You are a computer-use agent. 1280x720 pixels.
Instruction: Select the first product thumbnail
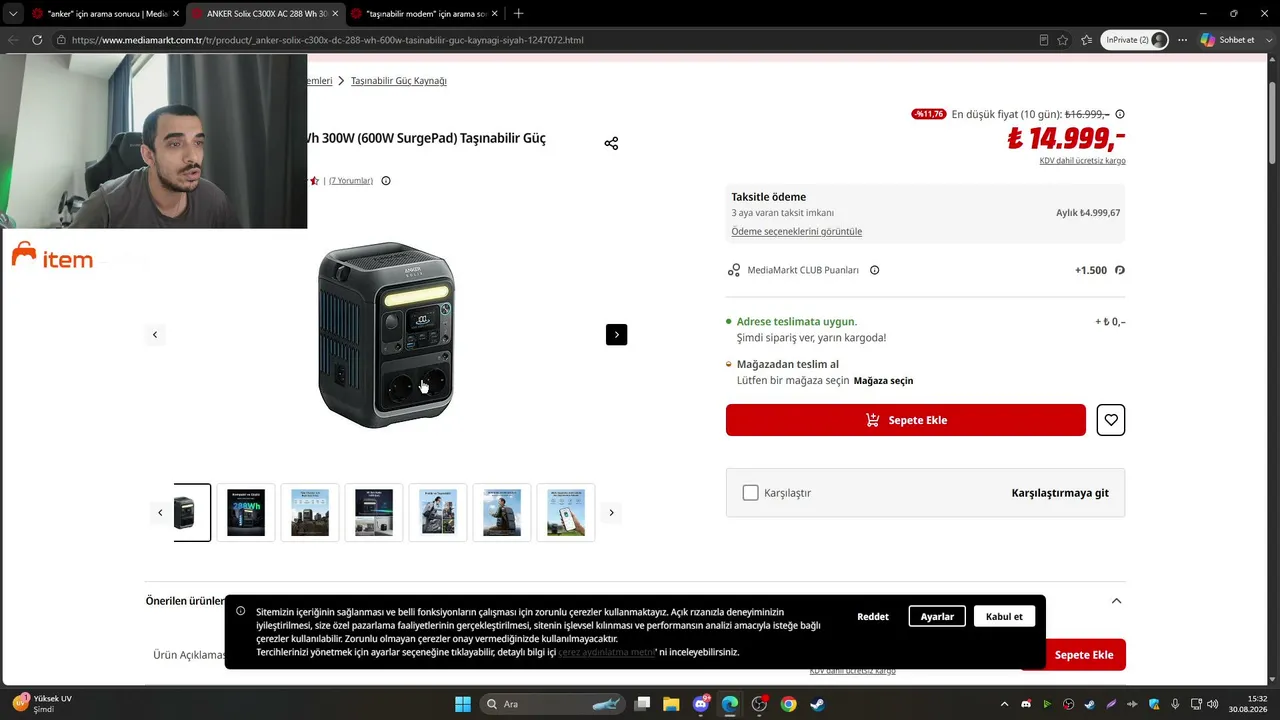pyautogui.click(x=192, y=513)
